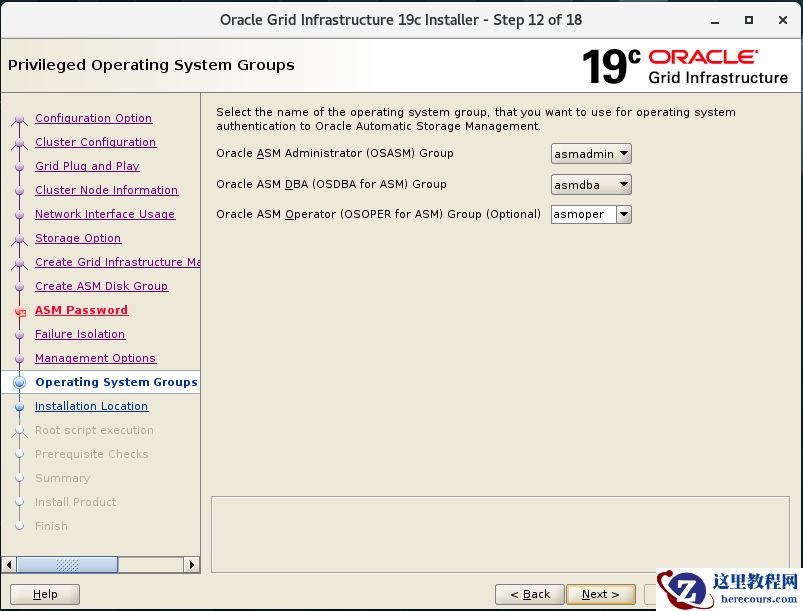Jump to Create ASM Disk Group step
This screenshot has width=803, height=611.
pos(101,286)
